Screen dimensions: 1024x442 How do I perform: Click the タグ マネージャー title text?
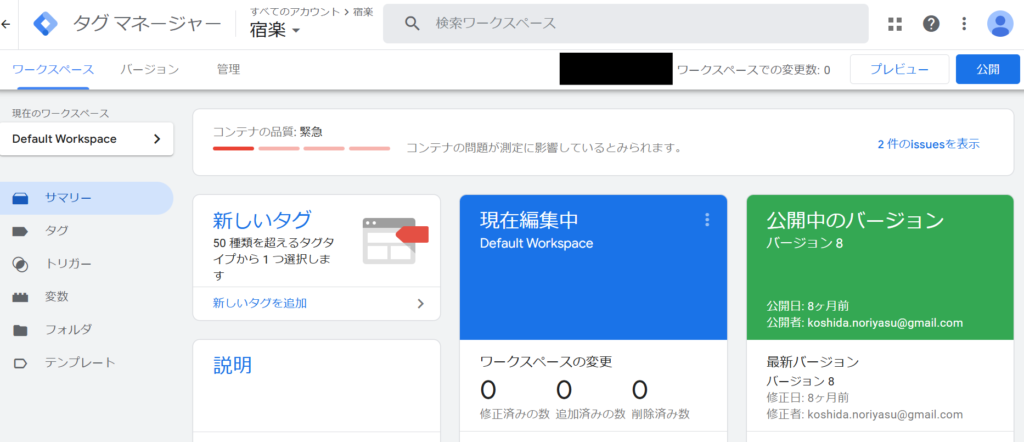click(147, 24)
